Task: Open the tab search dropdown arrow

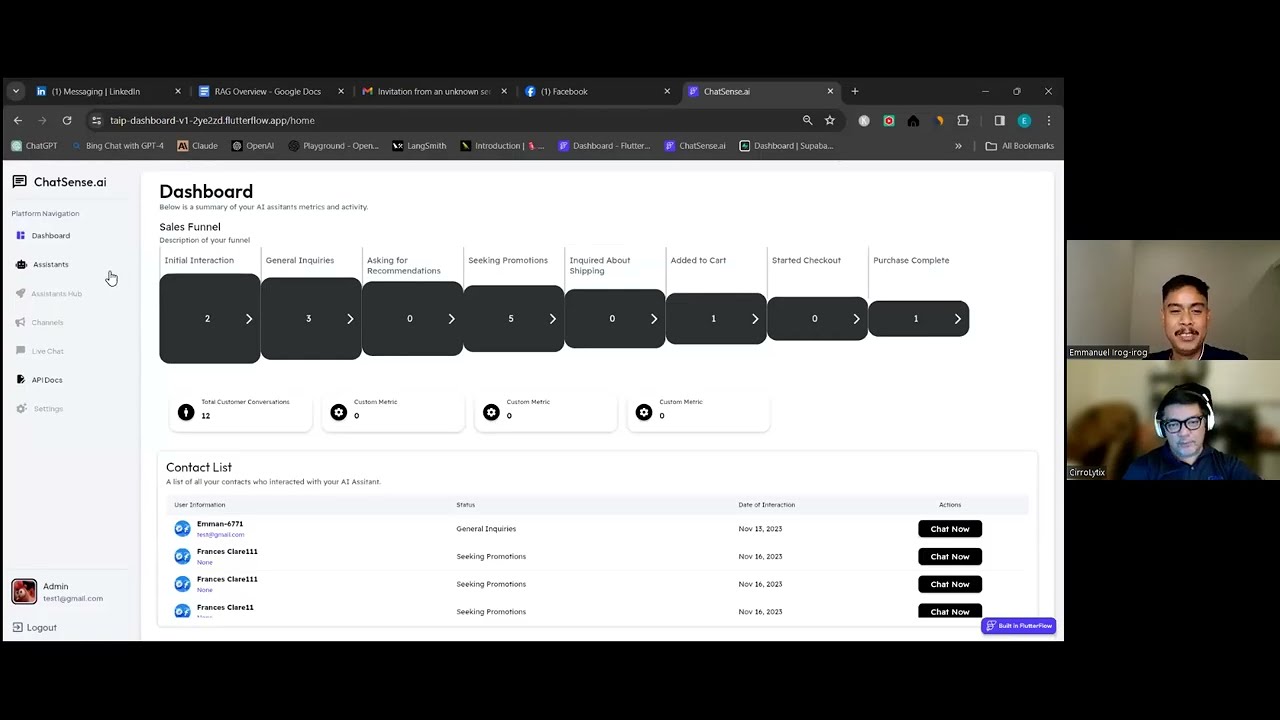Action: coord(15,91)
